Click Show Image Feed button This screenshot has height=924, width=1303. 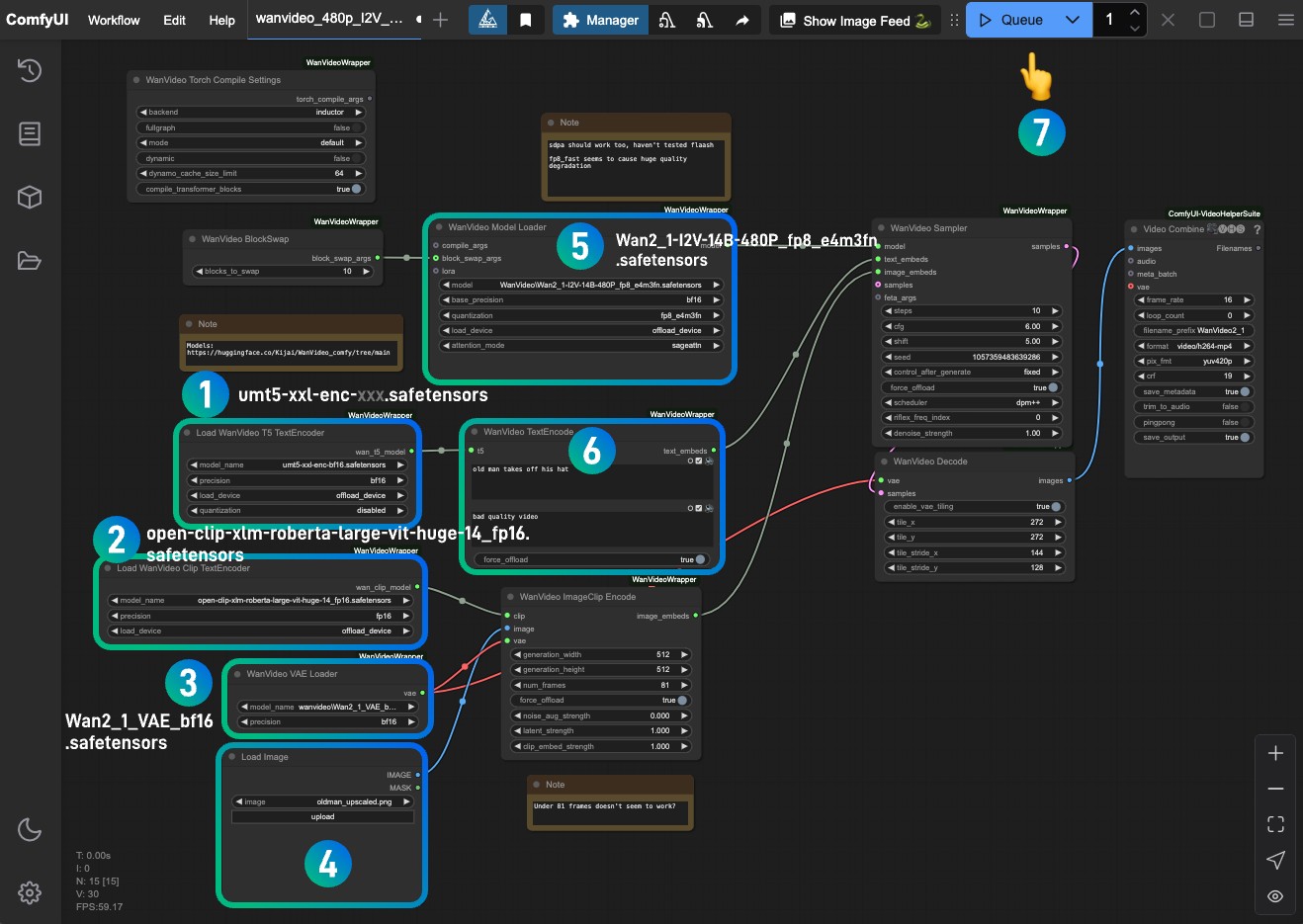pos(855,20)
